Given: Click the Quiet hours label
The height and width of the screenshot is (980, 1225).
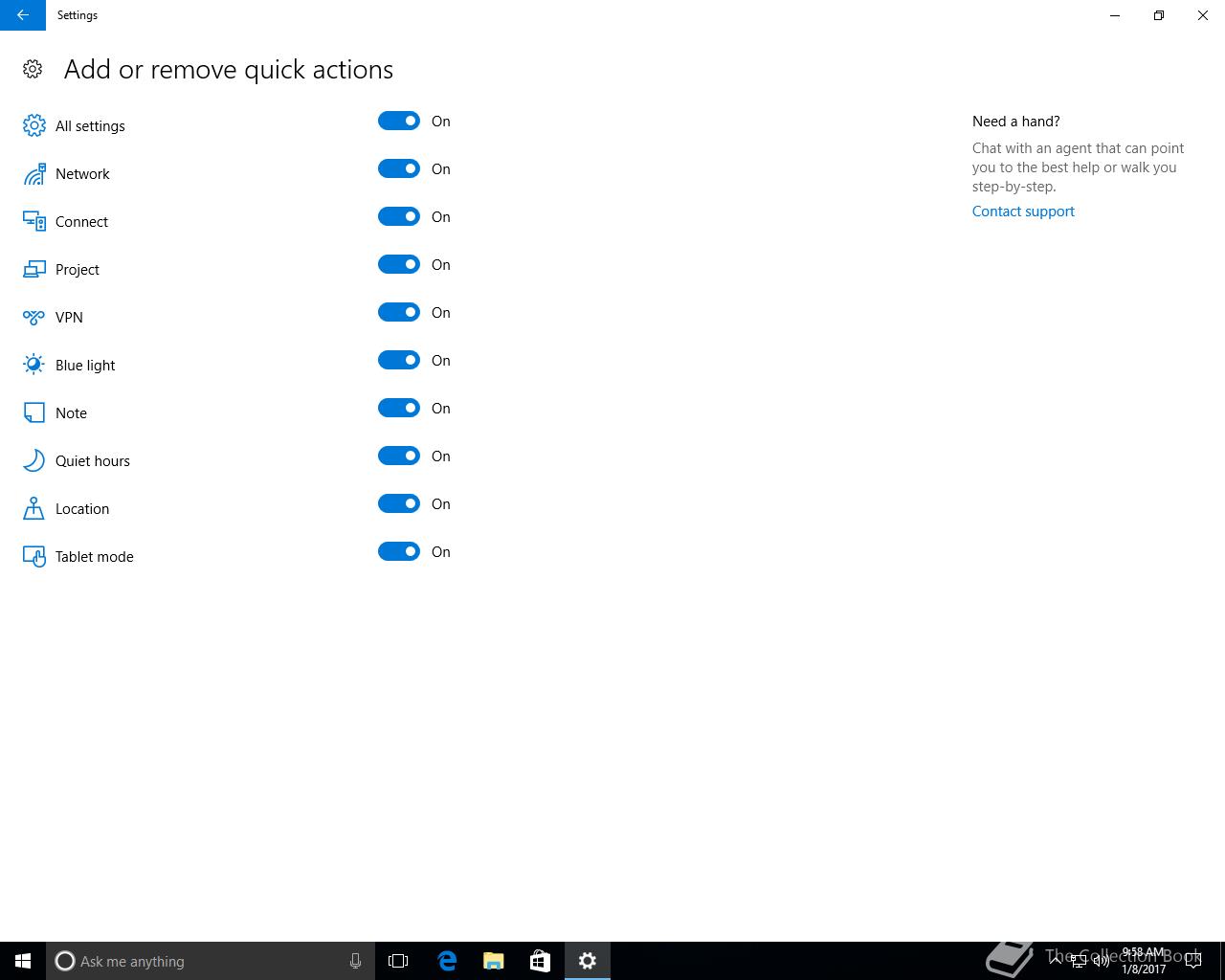Looking at the screenshot, I should coord(93,461).
